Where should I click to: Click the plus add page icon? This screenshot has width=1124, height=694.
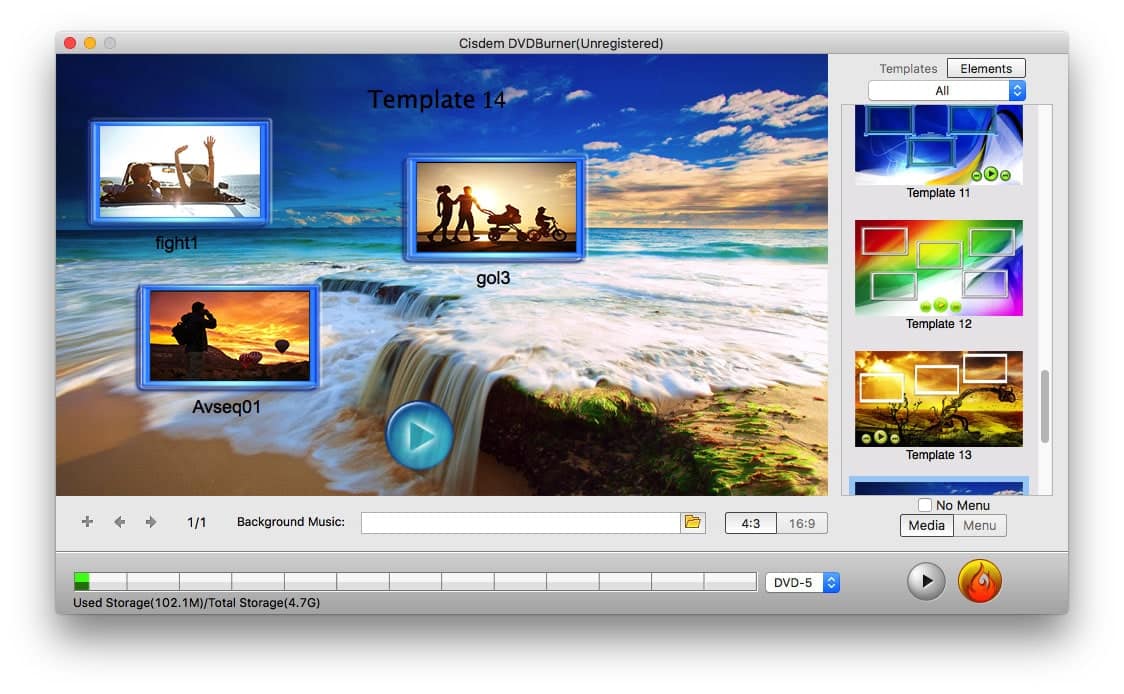point(87,522)
